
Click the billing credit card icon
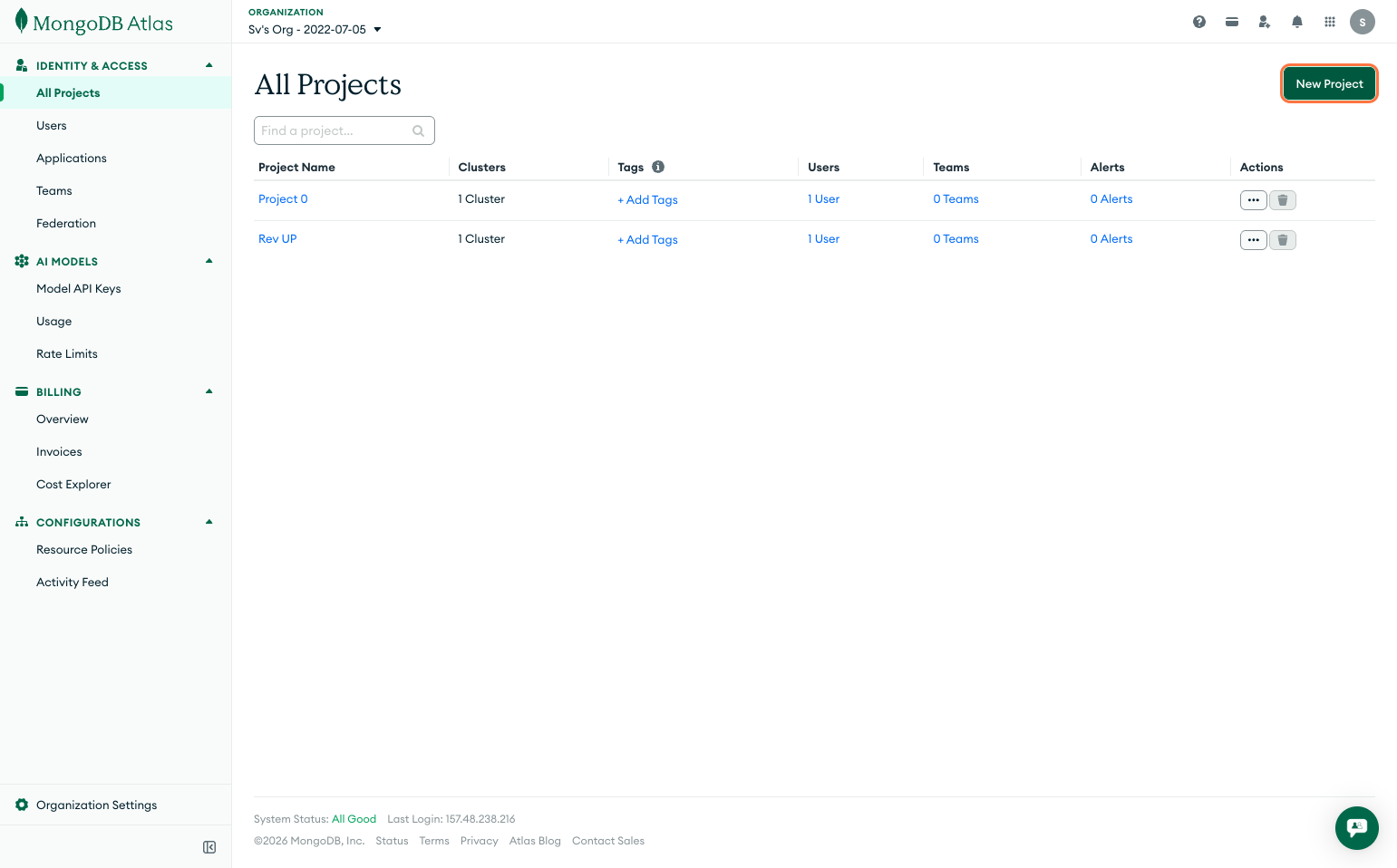pos(1231,21)
